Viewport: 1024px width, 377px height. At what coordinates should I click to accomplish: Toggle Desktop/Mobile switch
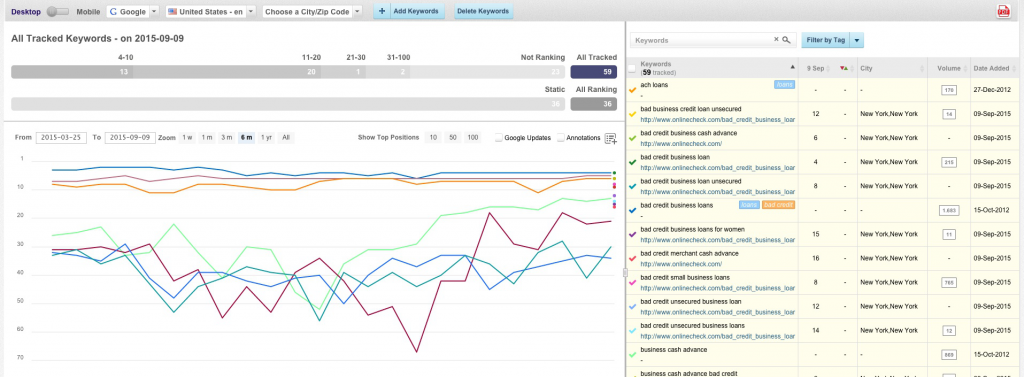[x=57, y=12]
